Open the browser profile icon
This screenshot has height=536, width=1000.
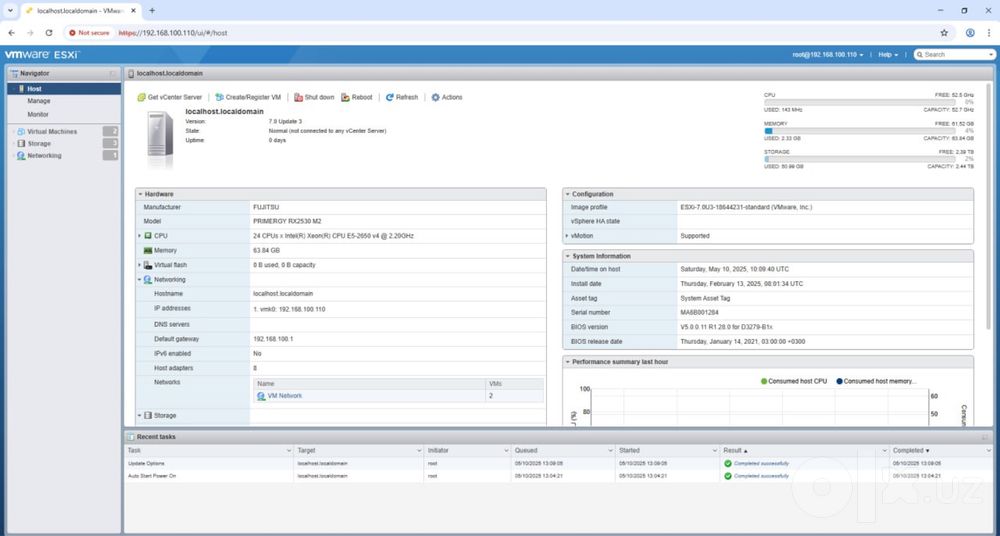(970, 33)
